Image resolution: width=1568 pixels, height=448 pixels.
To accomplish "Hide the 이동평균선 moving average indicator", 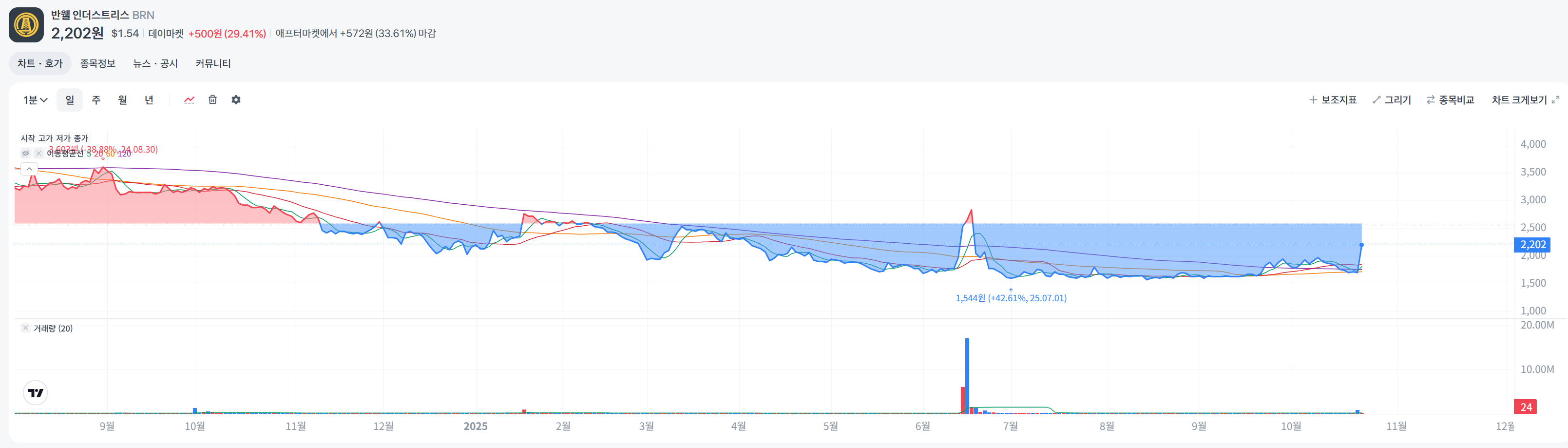I will pos(25,154).
